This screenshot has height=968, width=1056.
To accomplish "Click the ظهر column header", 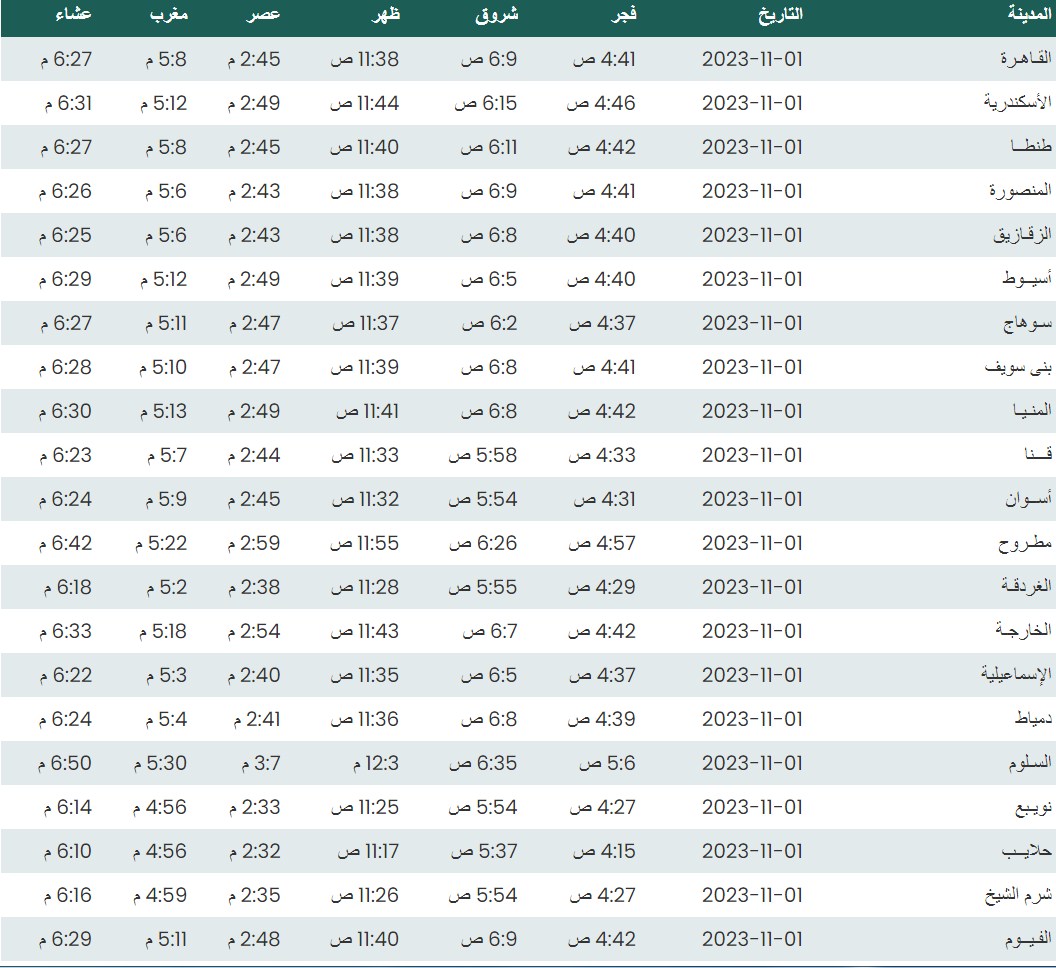I will [x=387, y=15].
